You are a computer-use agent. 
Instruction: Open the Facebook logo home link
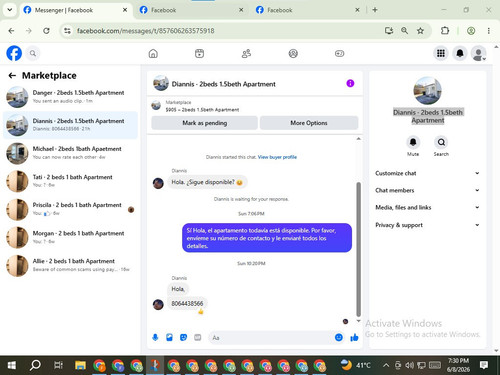pos(14,53)
